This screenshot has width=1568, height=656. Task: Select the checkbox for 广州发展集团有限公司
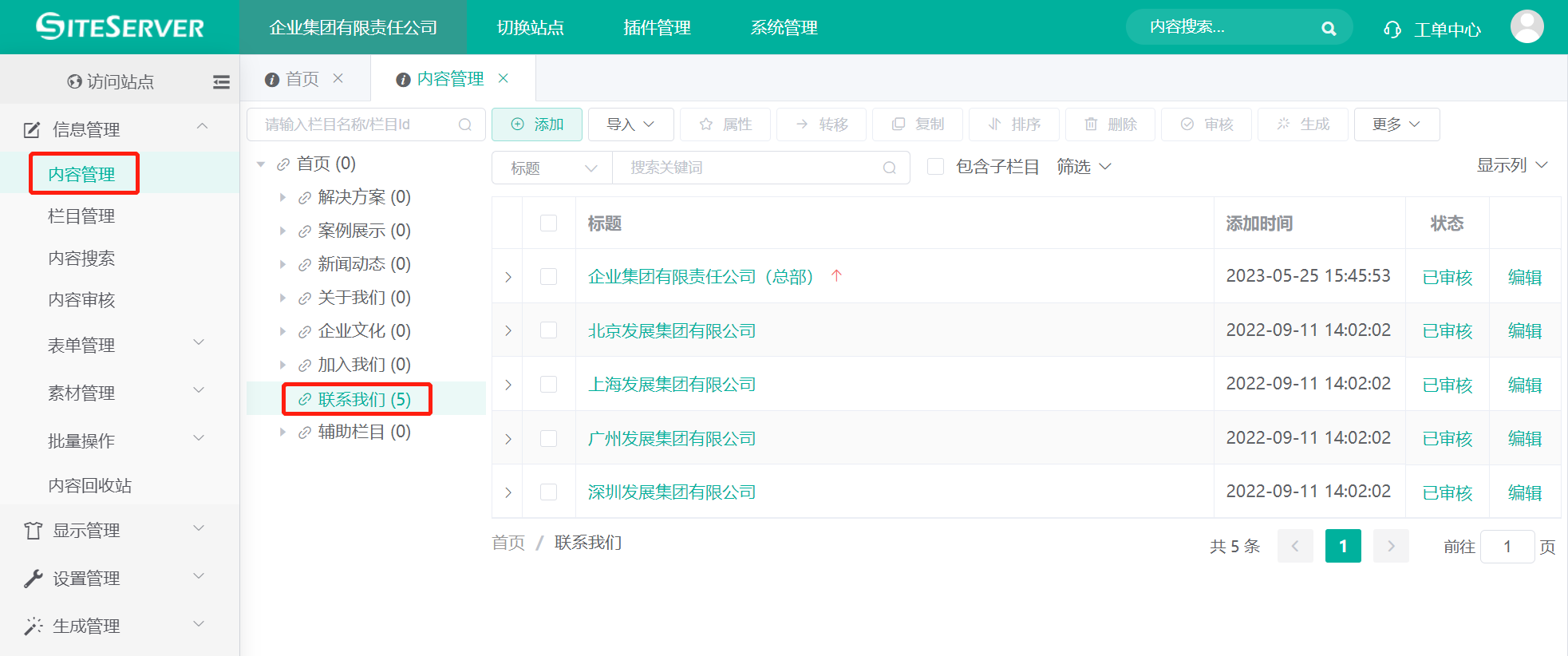548,438
